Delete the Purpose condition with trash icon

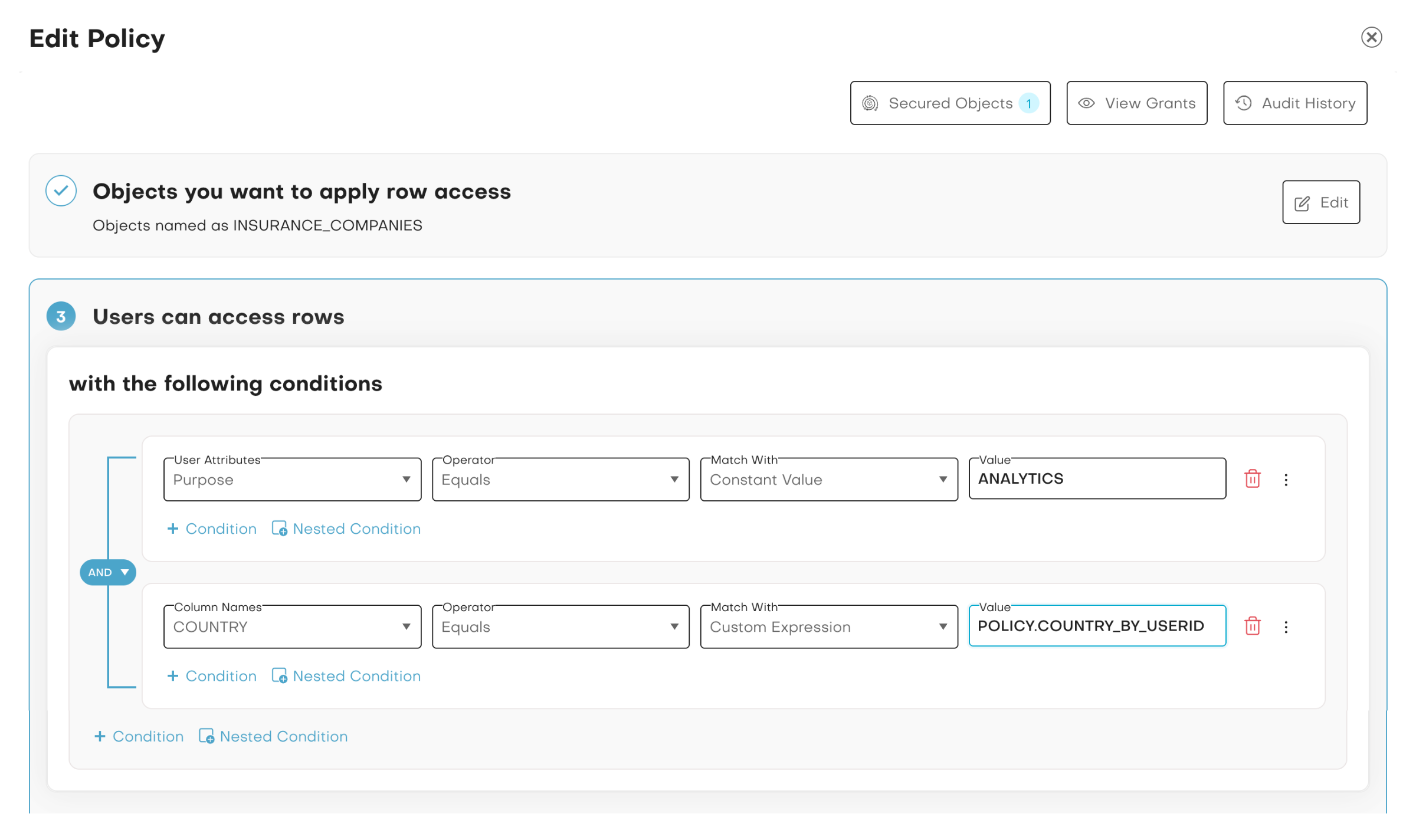coord(1252,479)
